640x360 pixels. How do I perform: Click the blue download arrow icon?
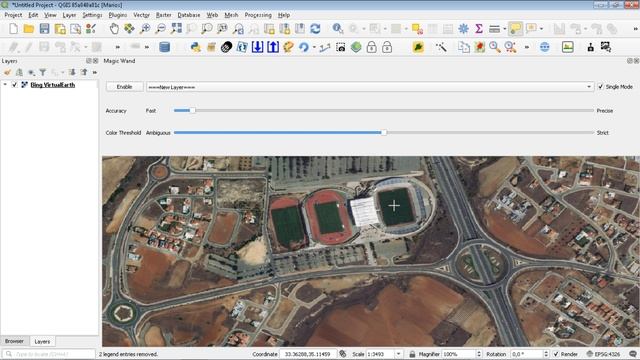pos(257,47)
